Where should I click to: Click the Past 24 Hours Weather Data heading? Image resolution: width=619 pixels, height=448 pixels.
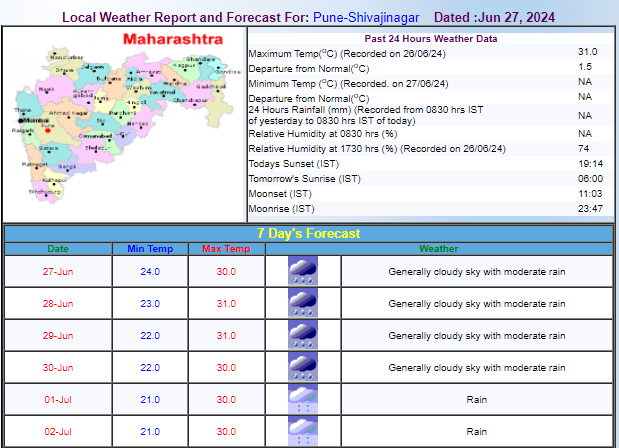(431, 39)
